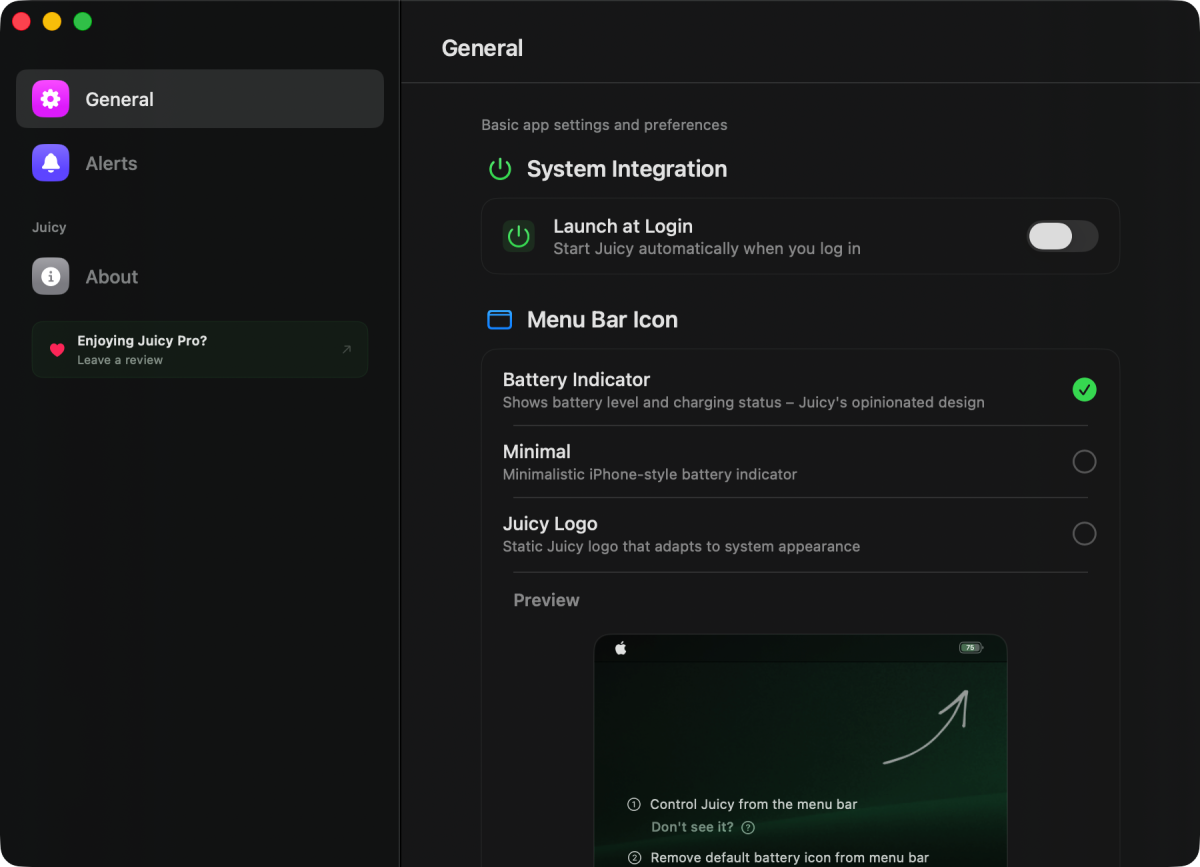Click the purple Alerts bell icon
Image resolution: width=1200 pixels, height=867 pixels.
50,163
